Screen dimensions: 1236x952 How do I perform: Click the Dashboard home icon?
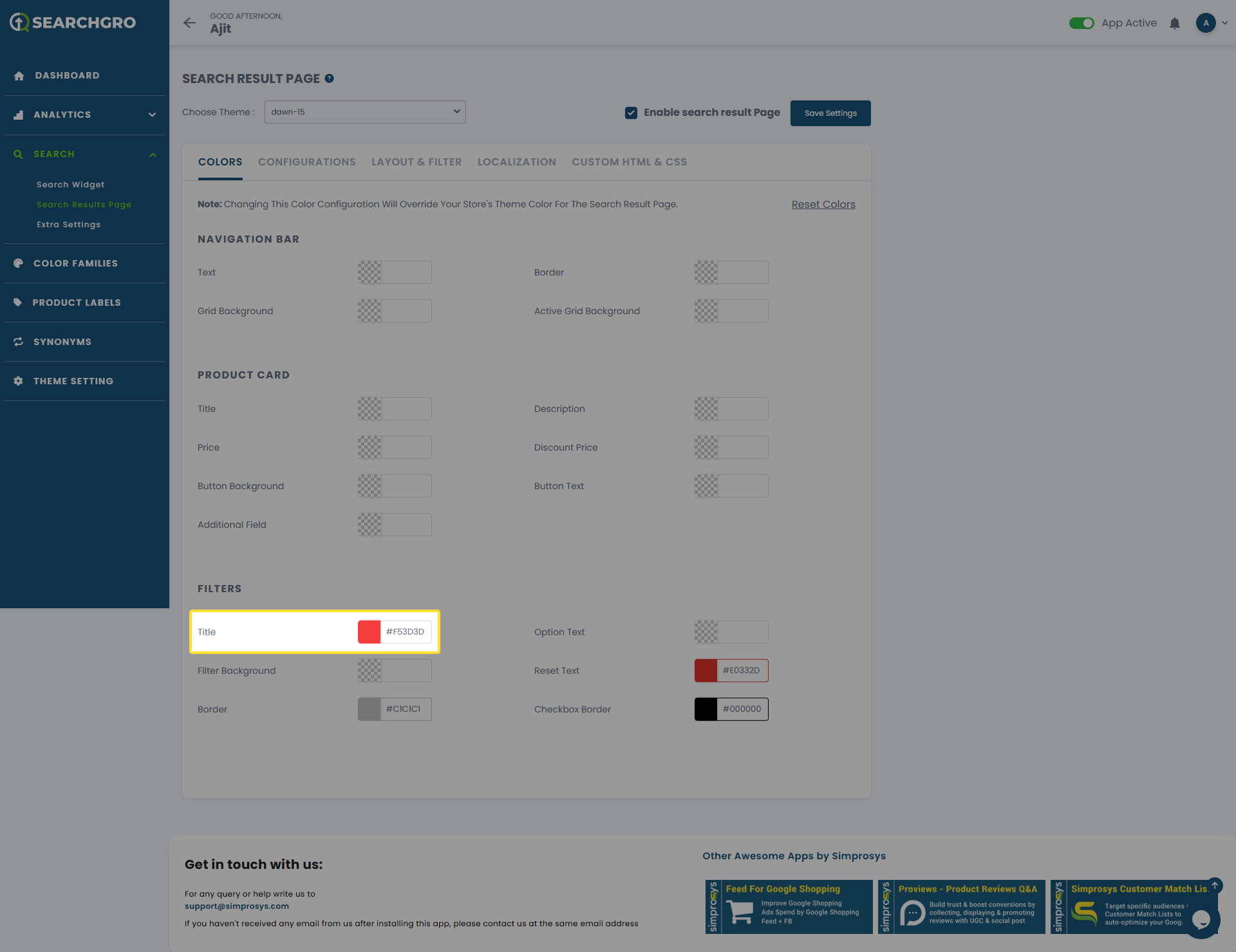pyautogui.click(x=19, y=76)
